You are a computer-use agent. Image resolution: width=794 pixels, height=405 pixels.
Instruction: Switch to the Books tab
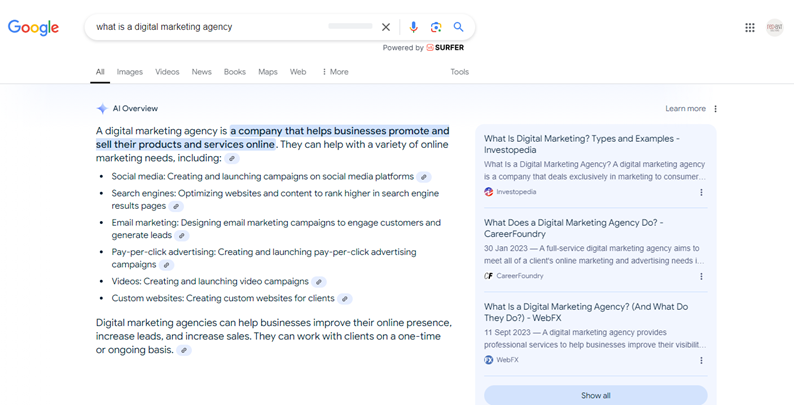pos(235,72)
